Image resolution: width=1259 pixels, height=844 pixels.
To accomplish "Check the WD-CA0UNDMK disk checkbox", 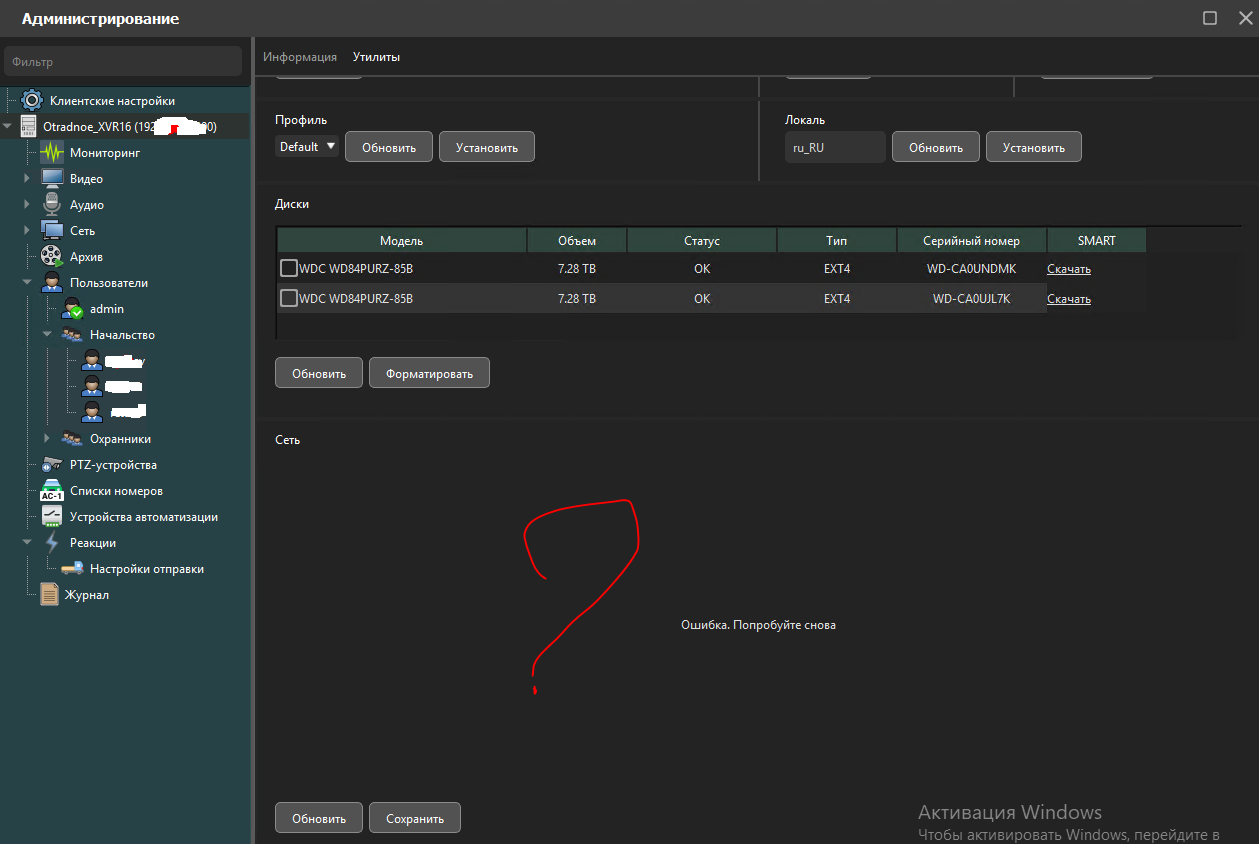I will [x=289, y=268].
